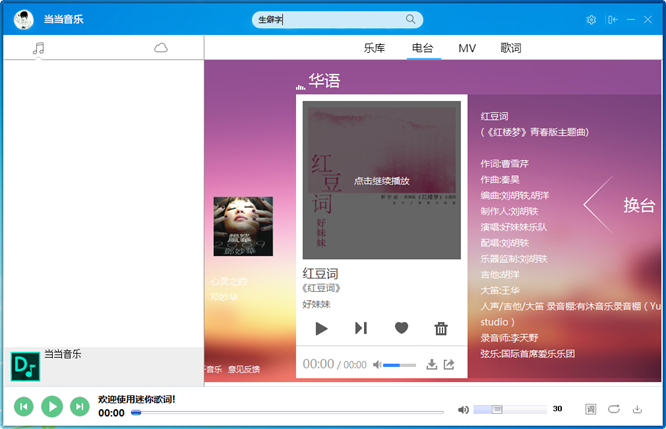Switch to the MV tab
Image resolution: width=666 pixels, height=429 pixels.
(467, 48)
